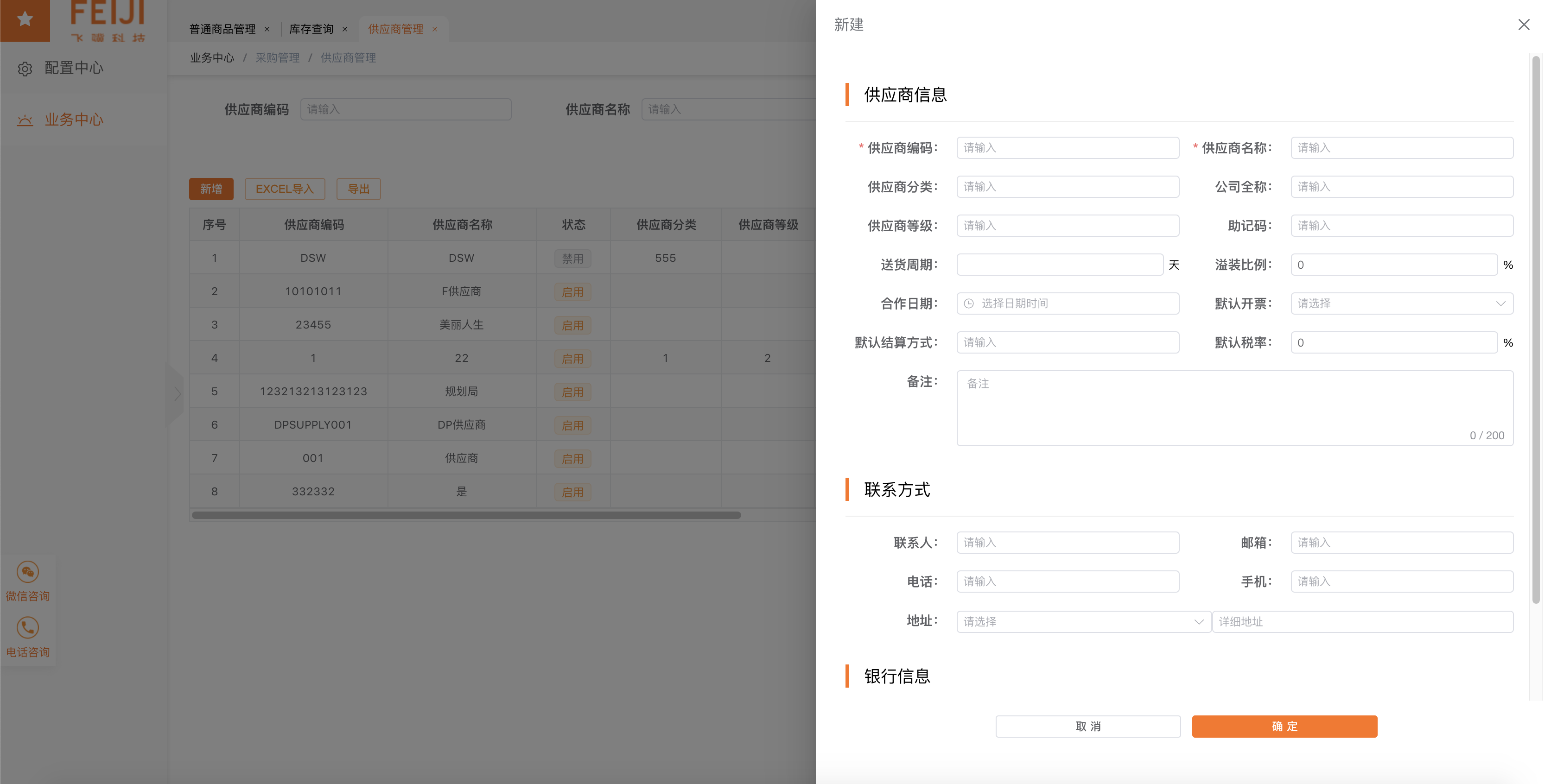The image size is (1551, 784).
Task: Click the EXCEL导入 button
Action: tap(285, 189)
